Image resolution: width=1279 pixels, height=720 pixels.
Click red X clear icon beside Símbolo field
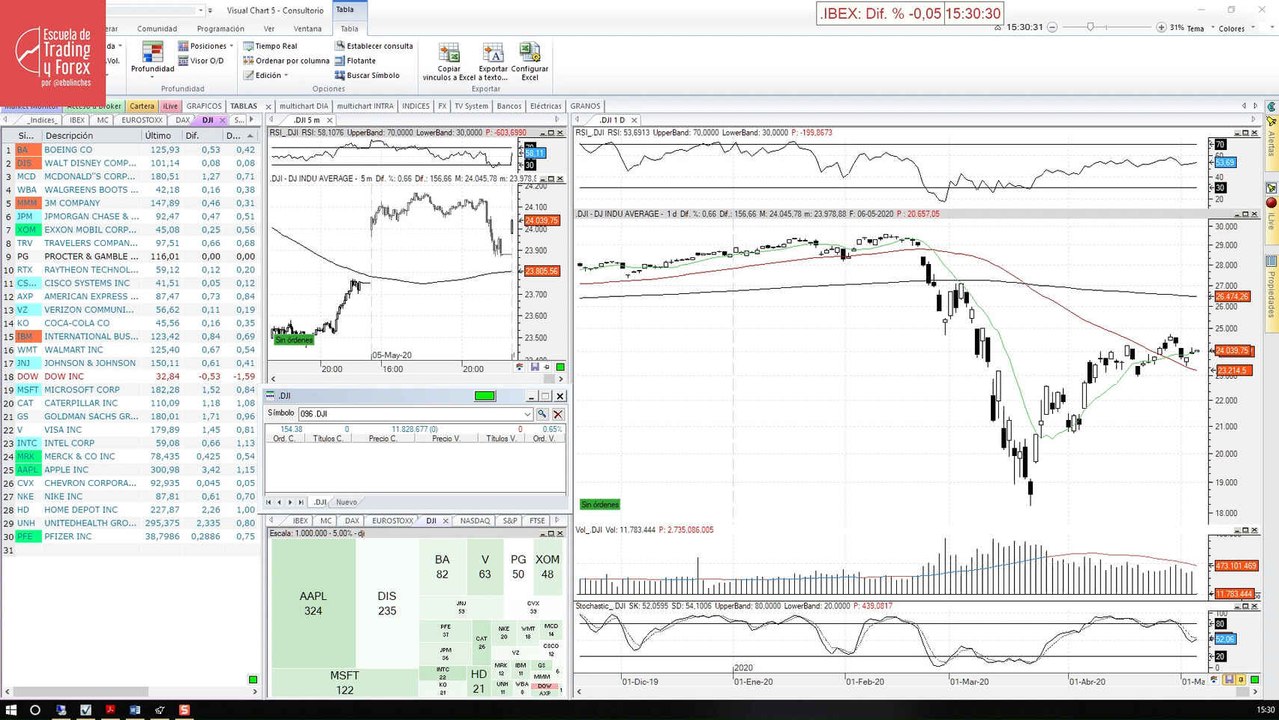[558, 413]
